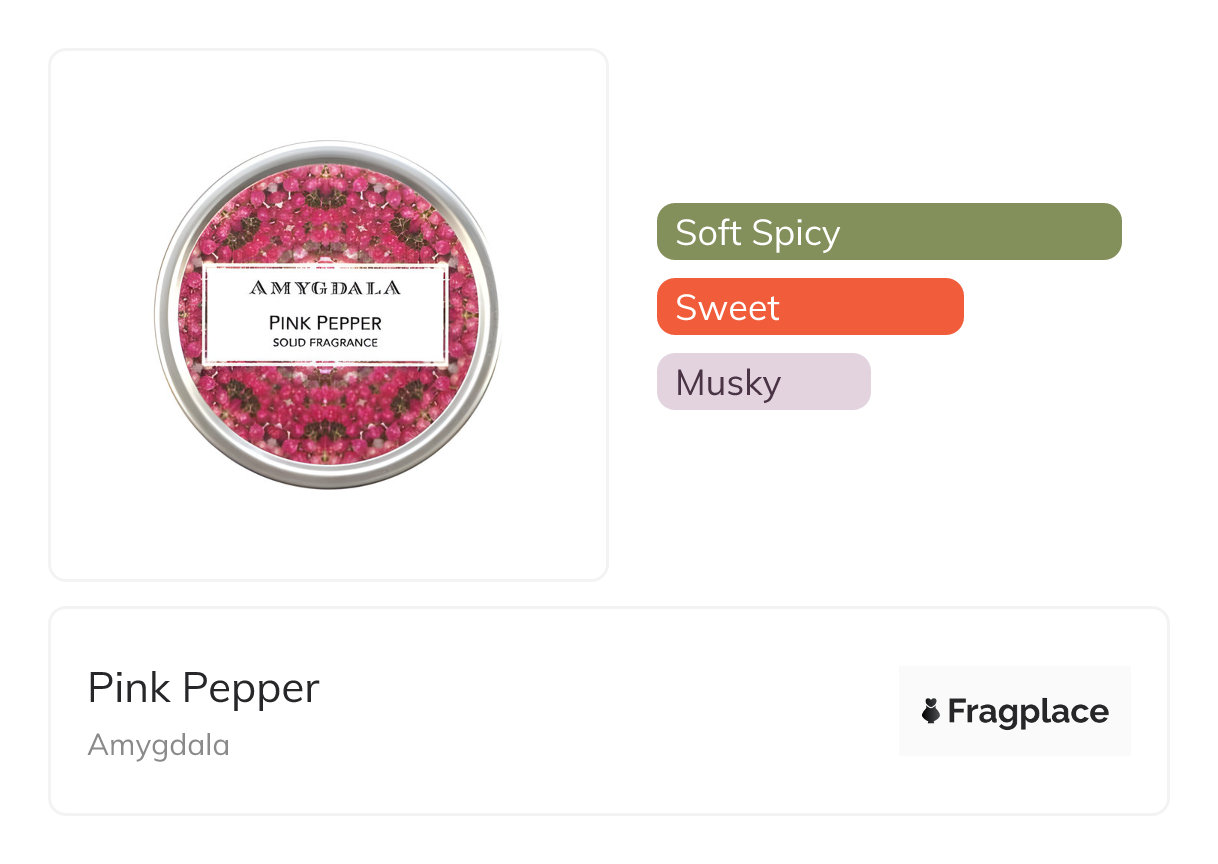The width and height of the screenshot is (1218, 864).
Task: Click the SOLID FRAGRANCE text on the tin
Action: [x=325, y=343]
